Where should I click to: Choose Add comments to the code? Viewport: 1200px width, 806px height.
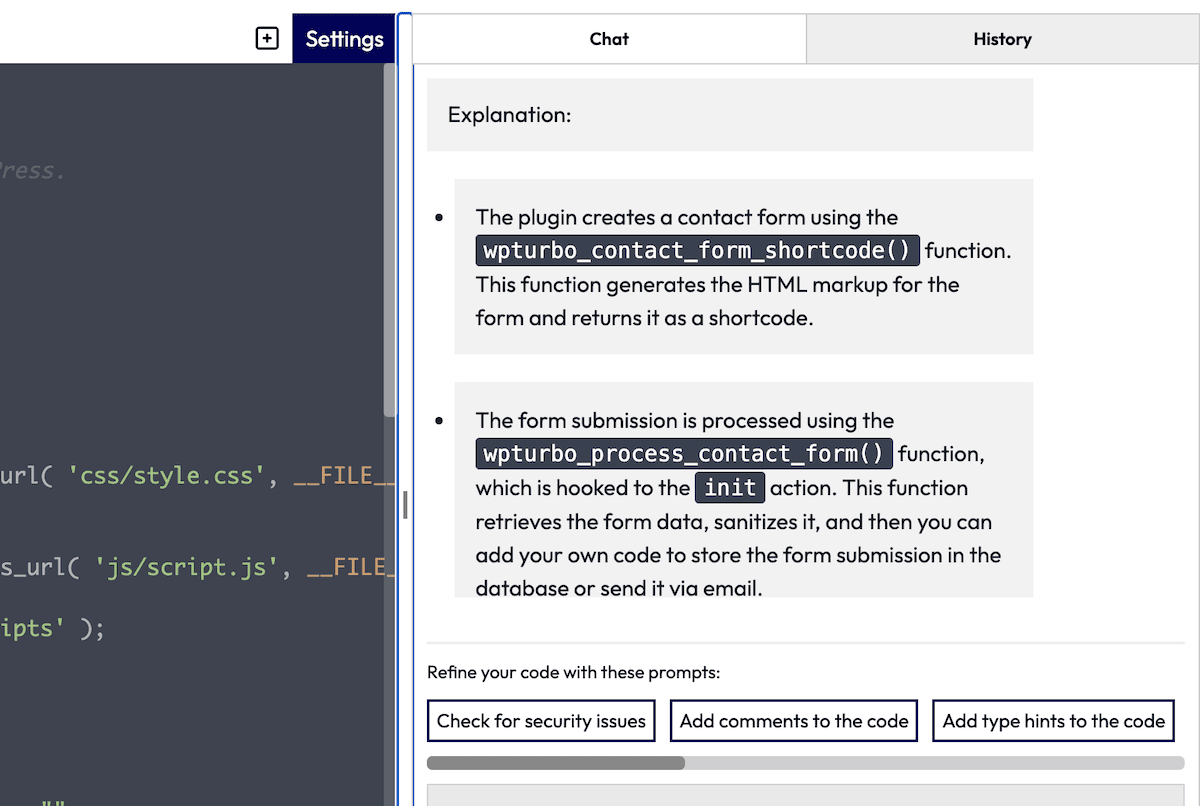click(x=794, y=721)
